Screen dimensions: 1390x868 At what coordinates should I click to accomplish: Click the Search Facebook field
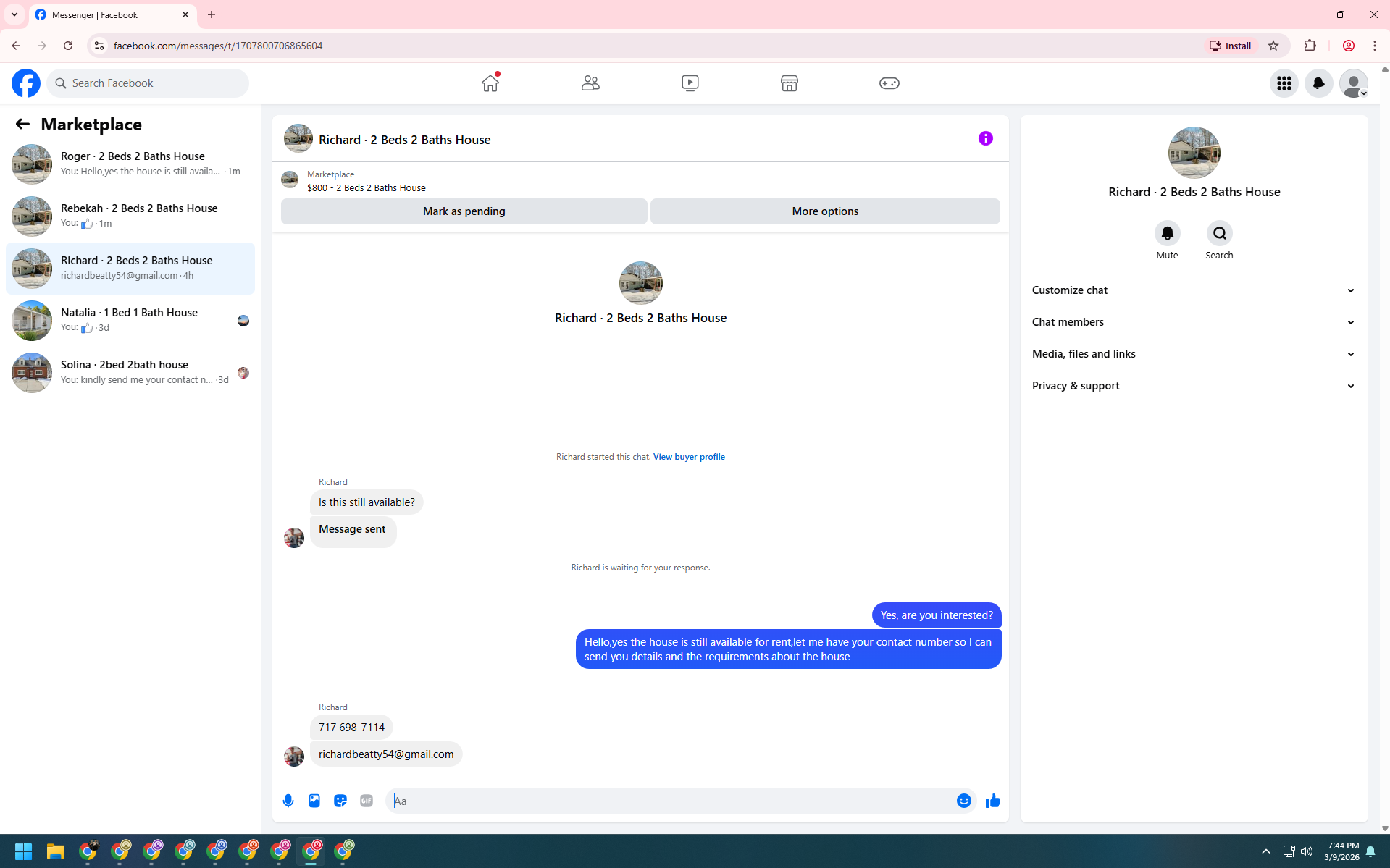(148, 83)
